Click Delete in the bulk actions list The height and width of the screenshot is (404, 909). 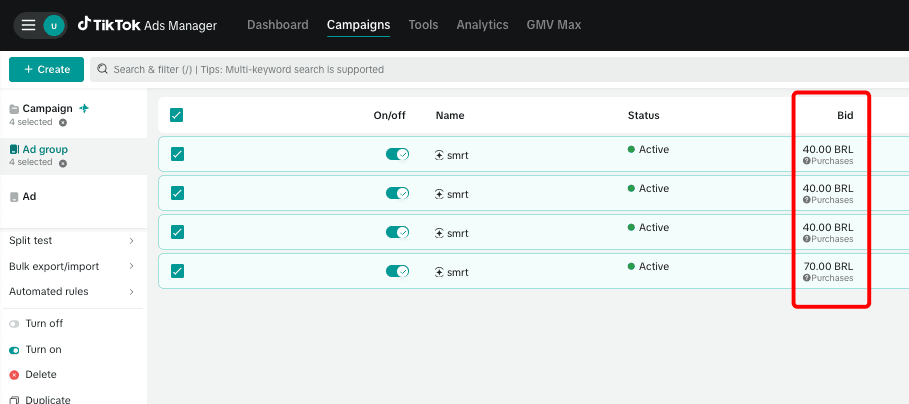(x=40, y=375)
